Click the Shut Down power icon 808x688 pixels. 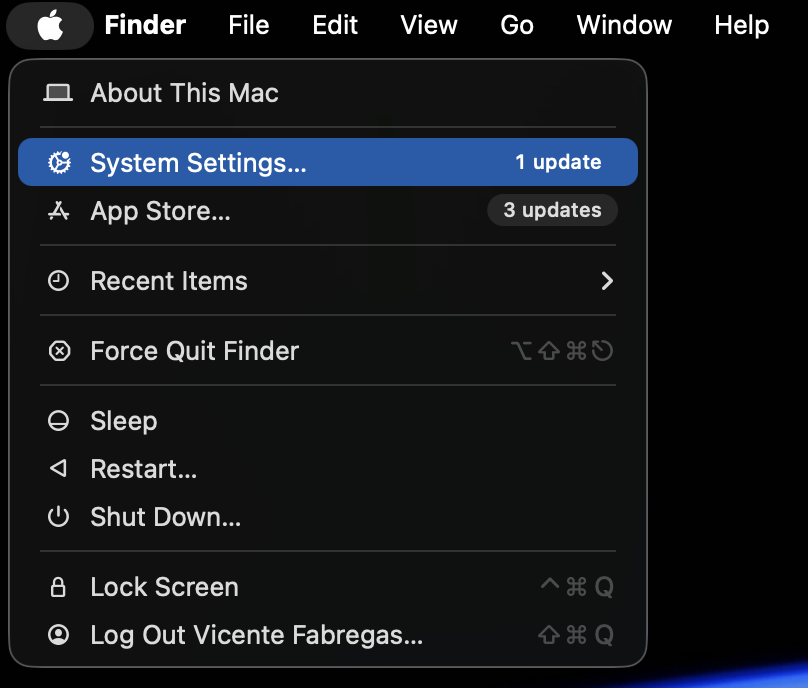[x=58, y=517]
